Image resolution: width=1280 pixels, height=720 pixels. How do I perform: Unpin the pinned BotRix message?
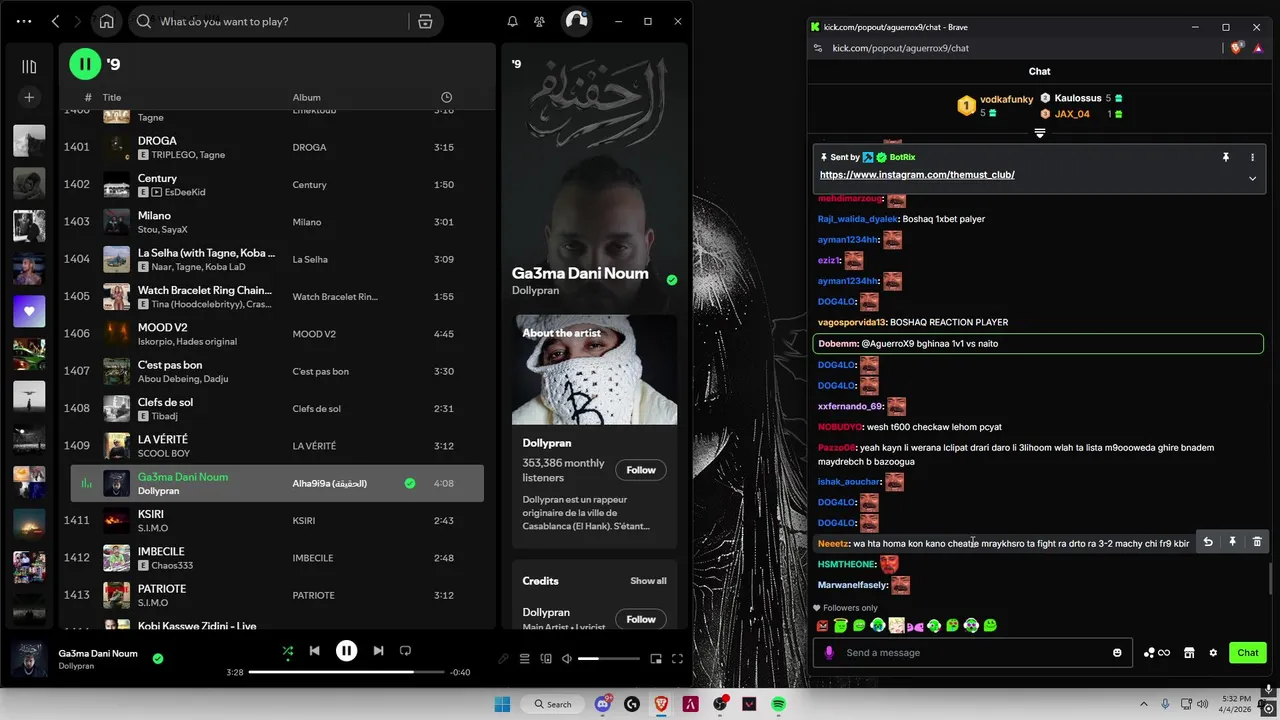1225,157
